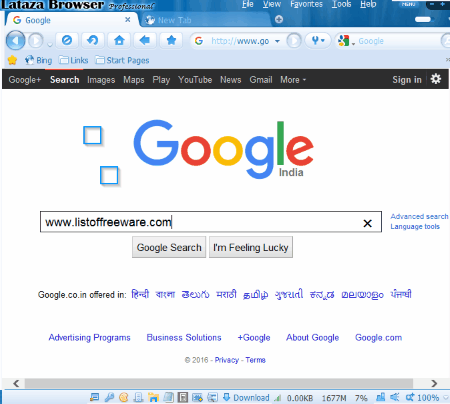450x404 pixels.
Task: Click the Go button next to address bar
Action: click(x=294, y=41)
